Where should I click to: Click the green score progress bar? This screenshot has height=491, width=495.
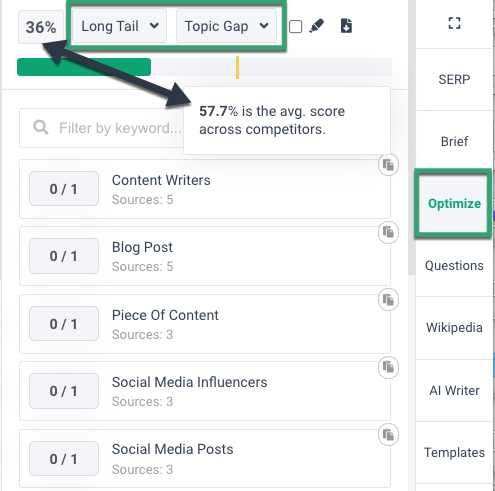[84, 67]
